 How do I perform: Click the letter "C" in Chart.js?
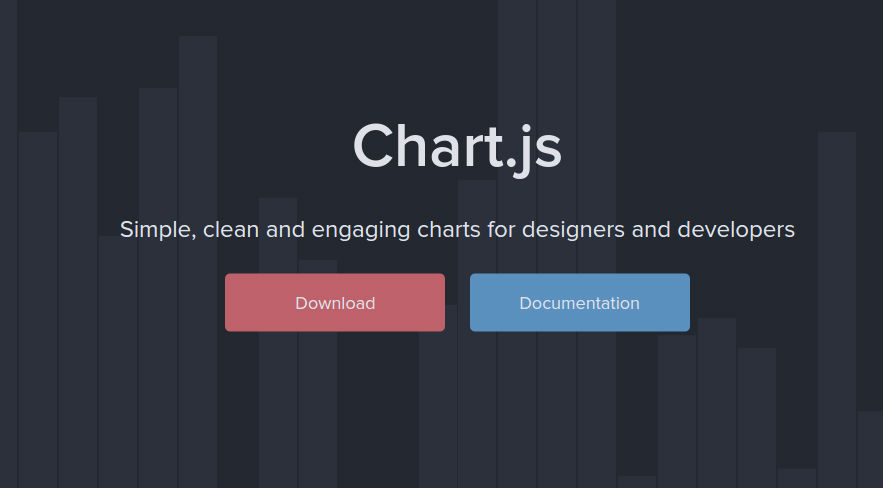point(372,146)
